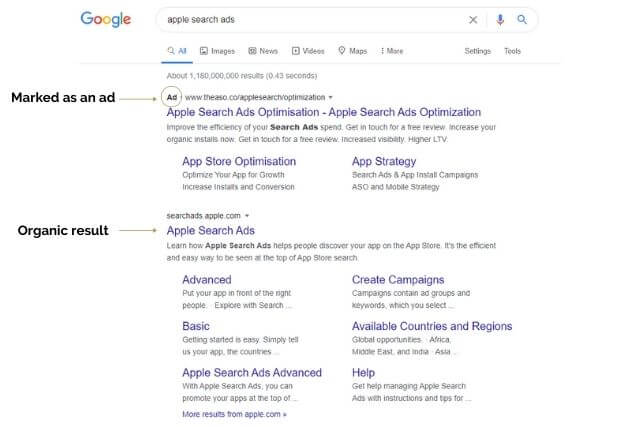This screenshot has height=427, width=640.
Task: Open search Settings
Action: [x=478, y=51]
